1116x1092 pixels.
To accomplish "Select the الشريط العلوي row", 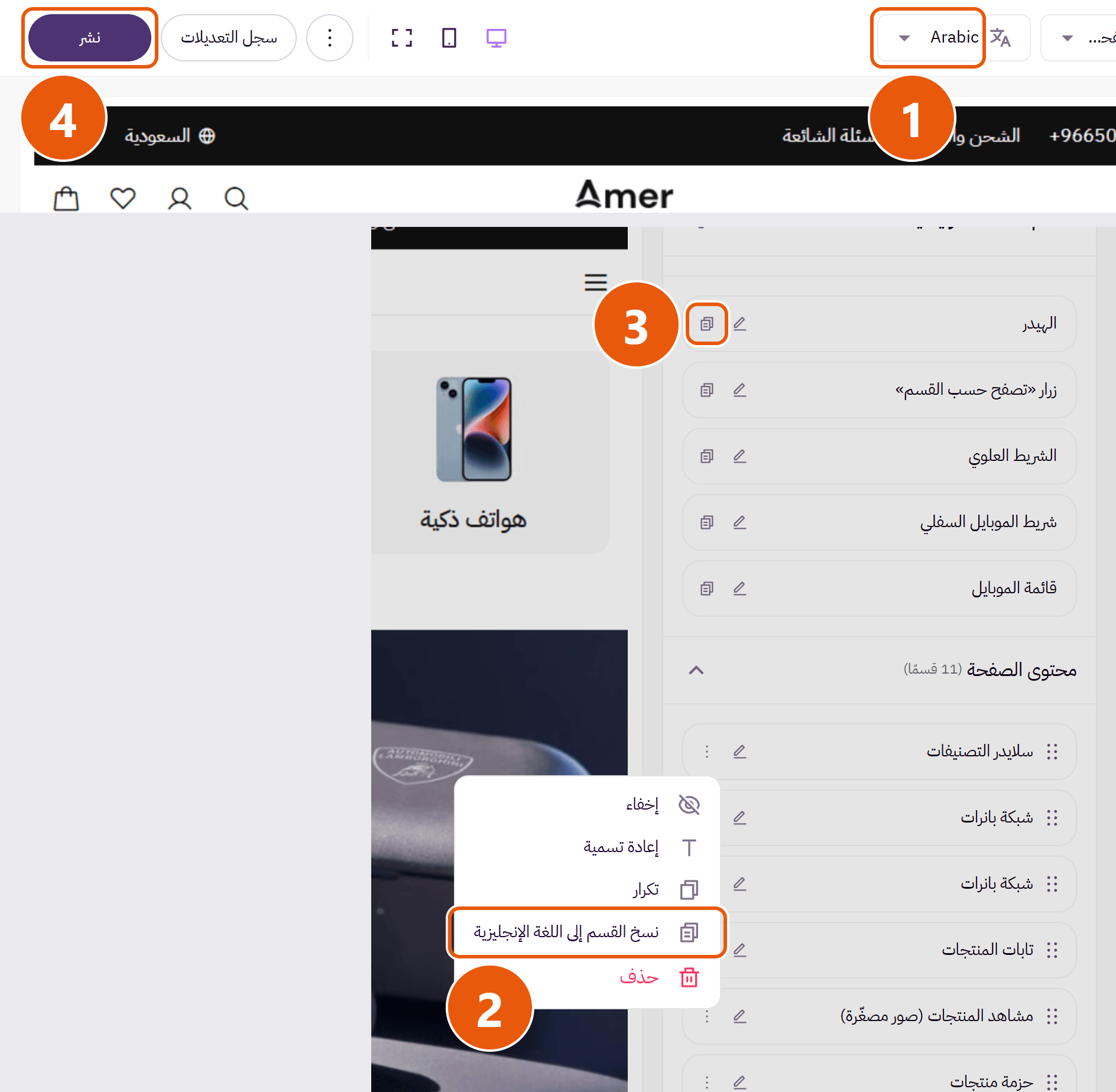I will (x=880, y=456).
